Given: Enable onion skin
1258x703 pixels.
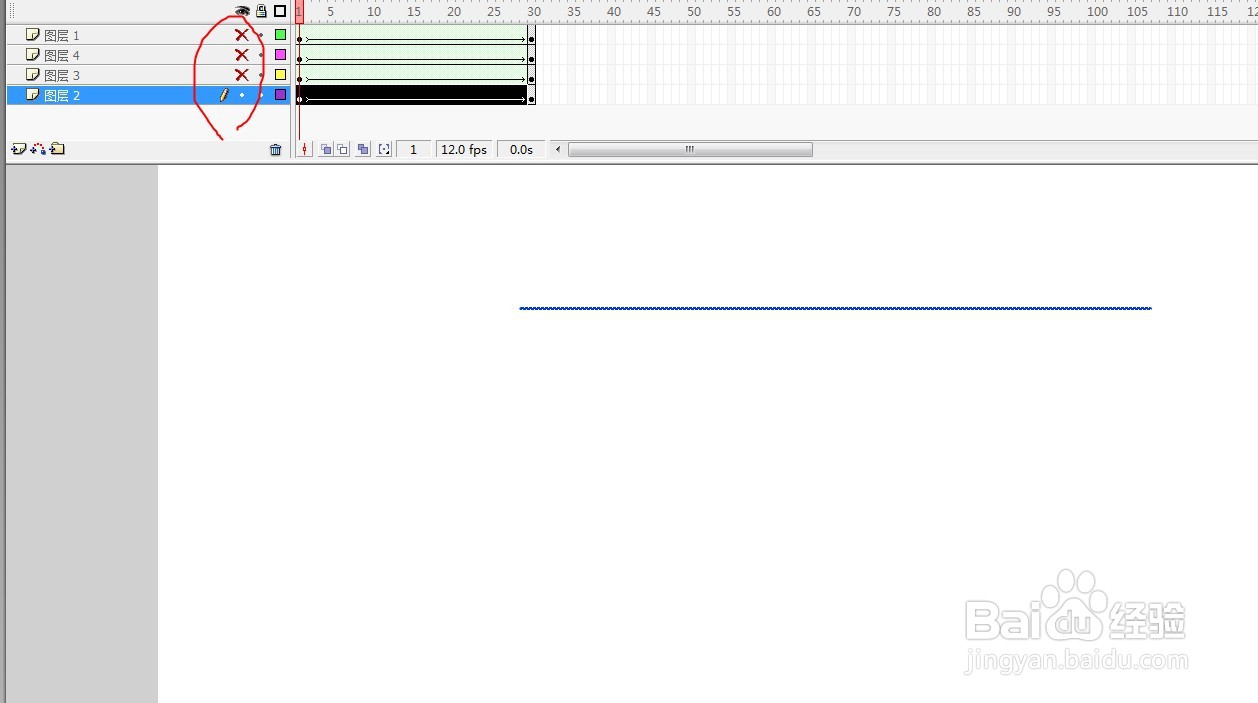Looking at the screenshot, I should (326, 149).
